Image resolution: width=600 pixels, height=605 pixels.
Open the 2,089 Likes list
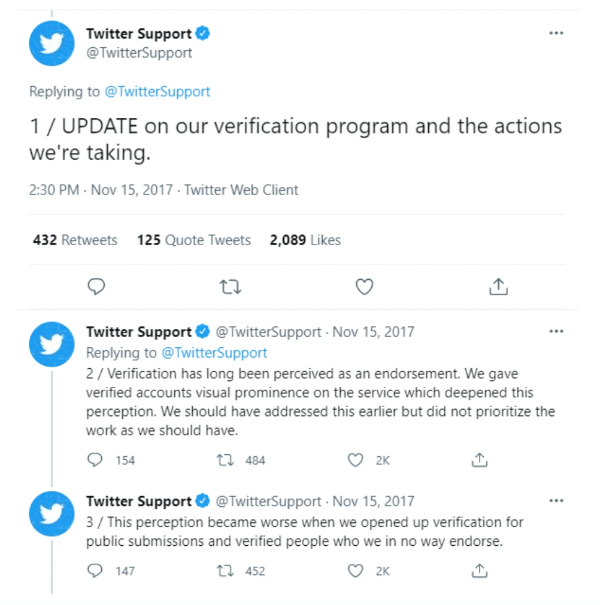[305, 240]
